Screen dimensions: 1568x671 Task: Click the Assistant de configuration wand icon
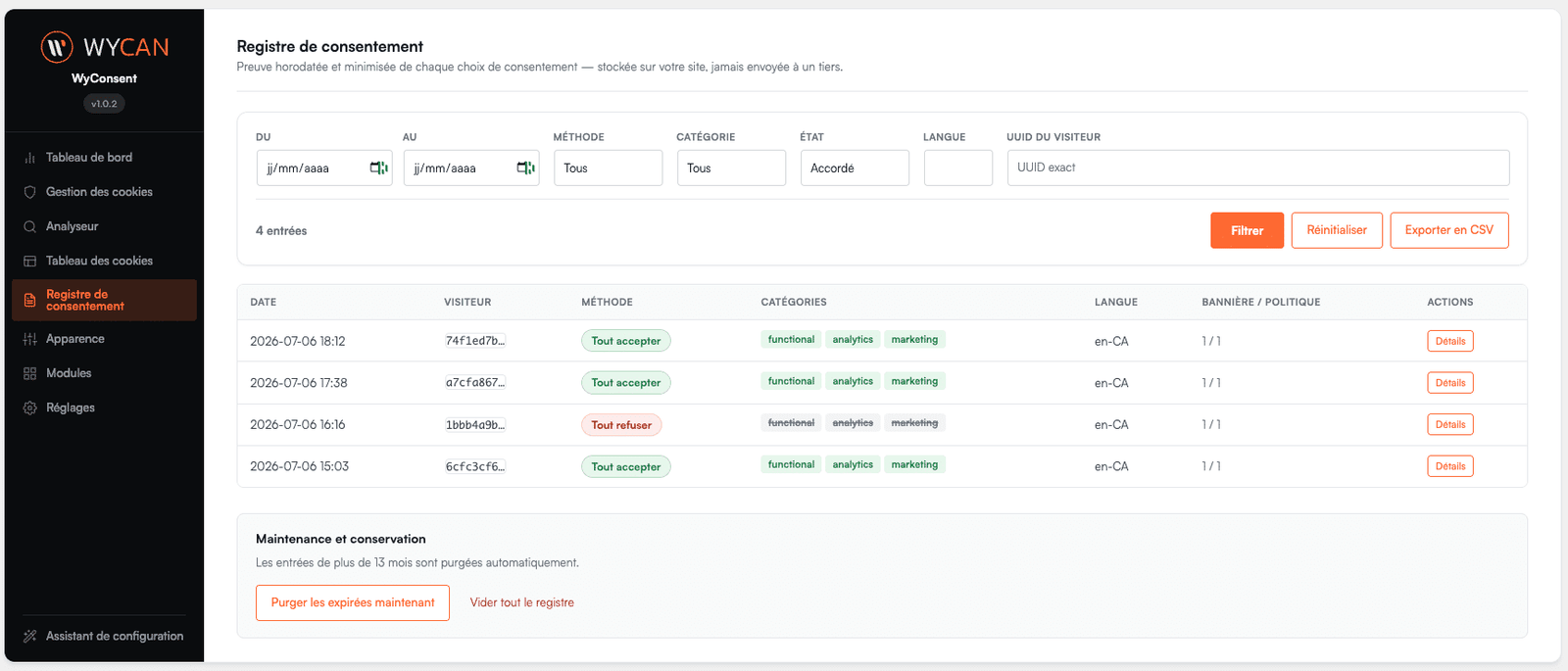click(29, 636)
